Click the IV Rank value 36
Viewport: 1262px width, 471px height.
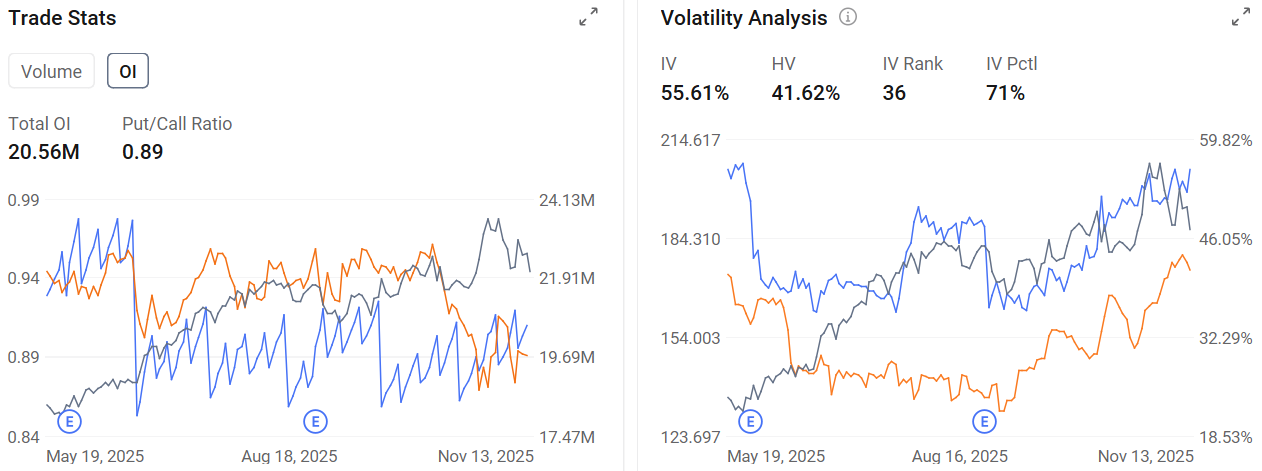point(894,93)
